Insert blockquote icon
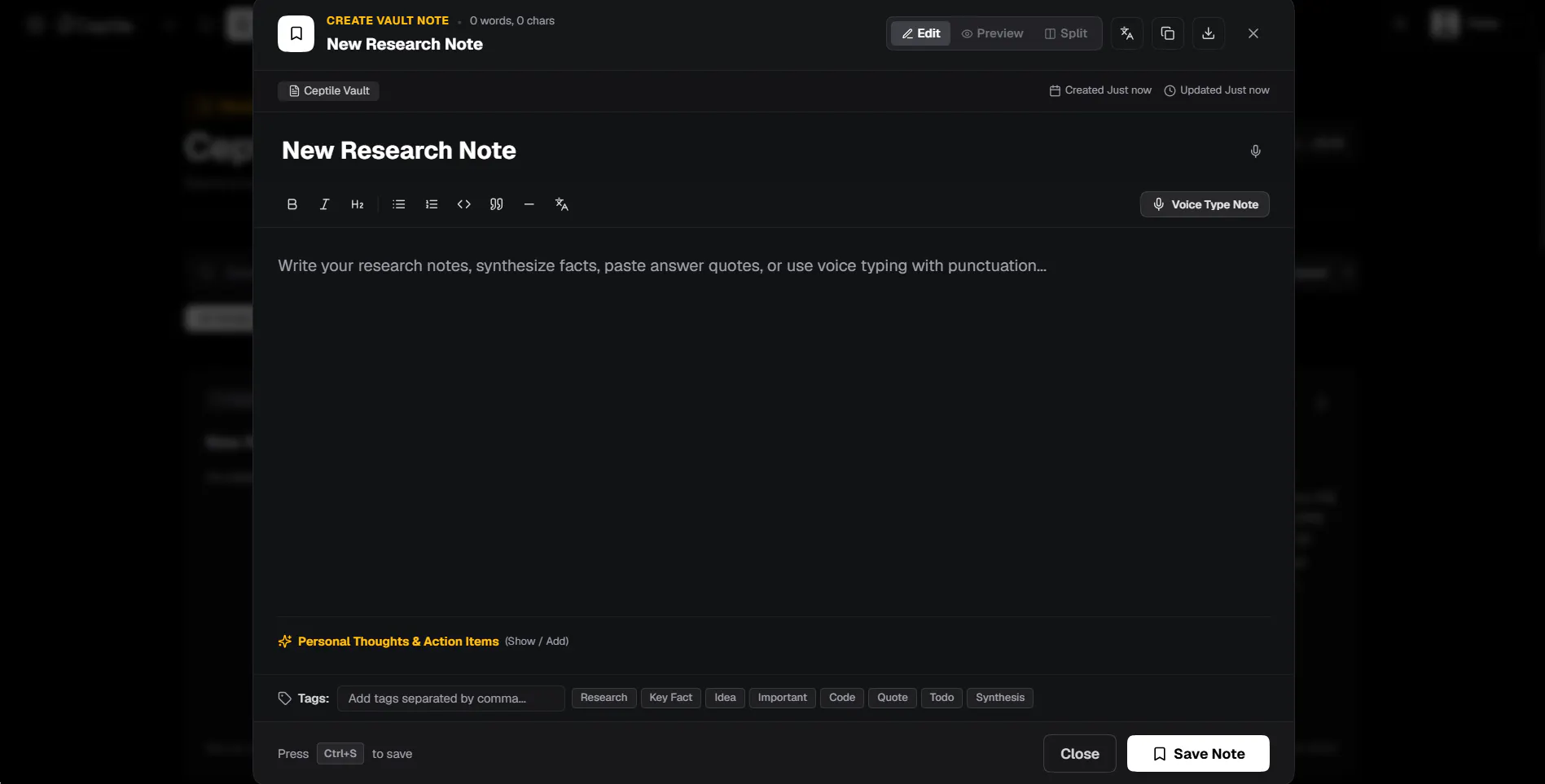This screenshot has width=1545, height=784. tap(497, 204)
